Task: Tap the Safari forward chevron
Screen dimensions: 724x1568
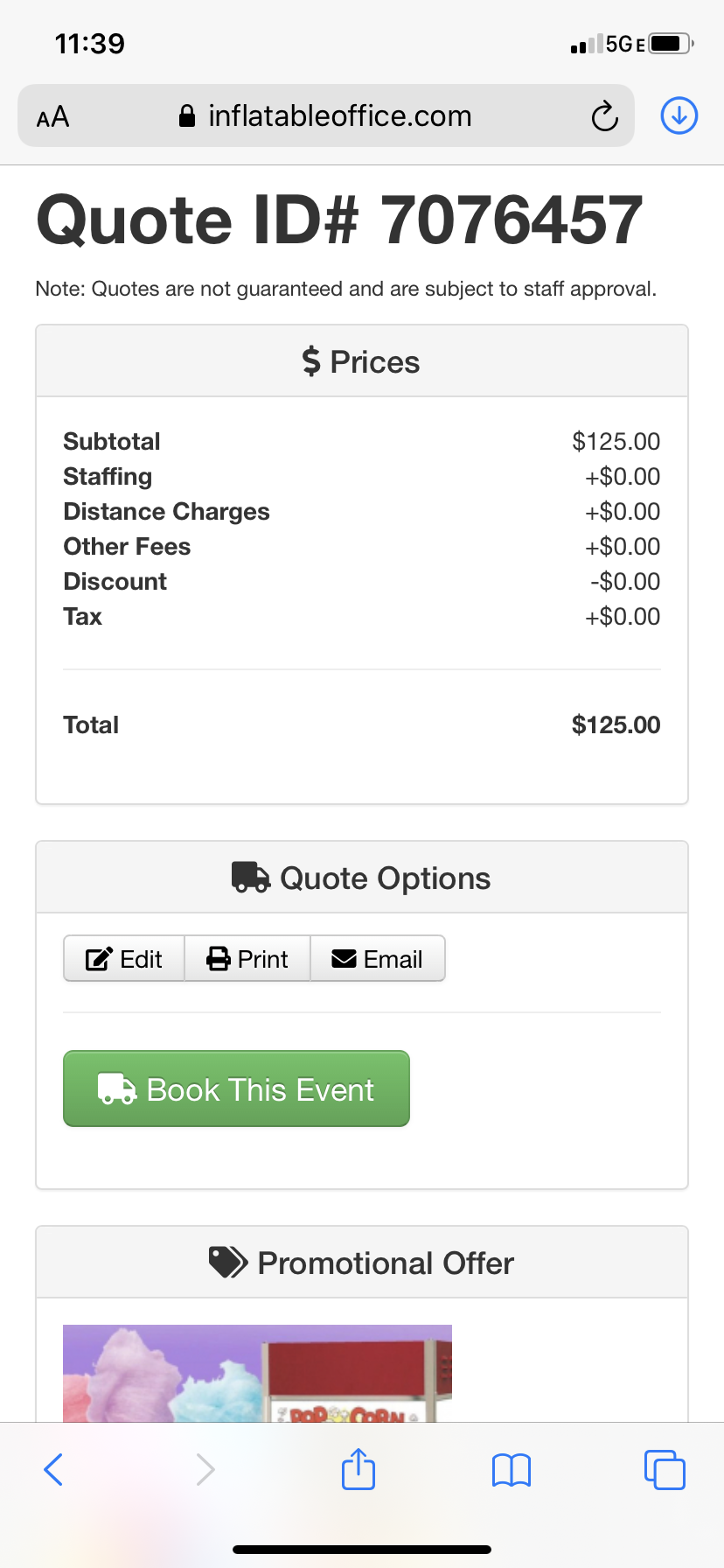Action: click(x=205, y=1469)
